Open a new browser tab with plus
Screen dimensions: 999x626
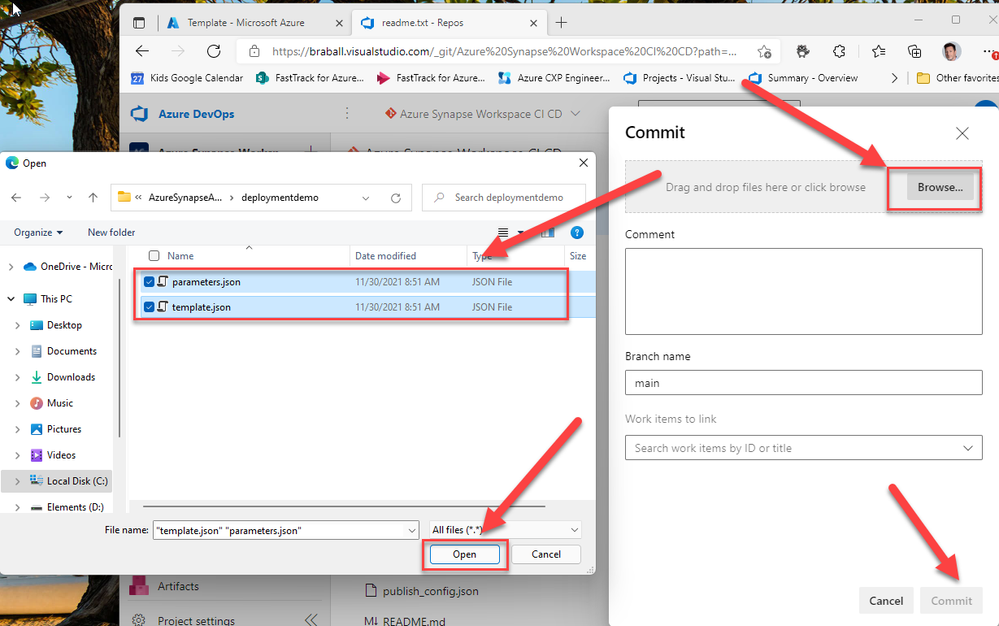(561, 23)
